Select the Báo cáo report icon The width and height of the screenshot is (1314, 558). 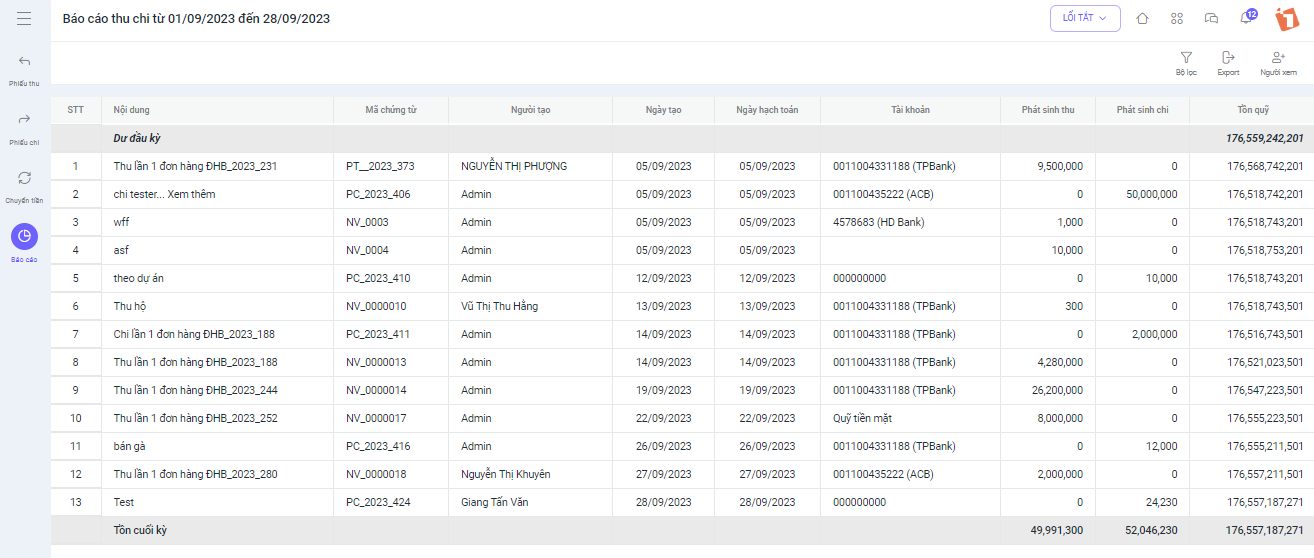click(x=24, y=236)
